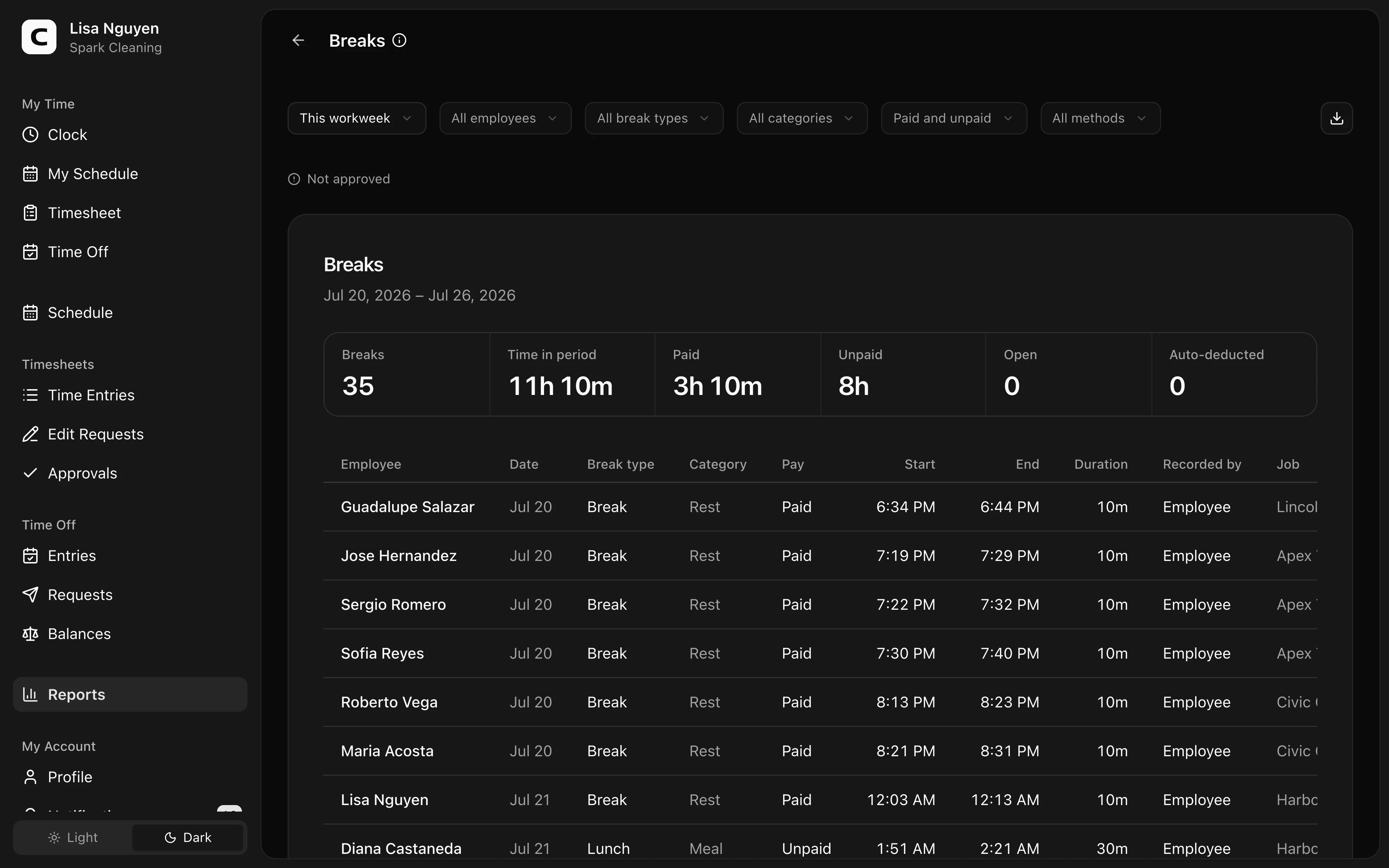Open the Paid and unpaid dropdown

954,118
